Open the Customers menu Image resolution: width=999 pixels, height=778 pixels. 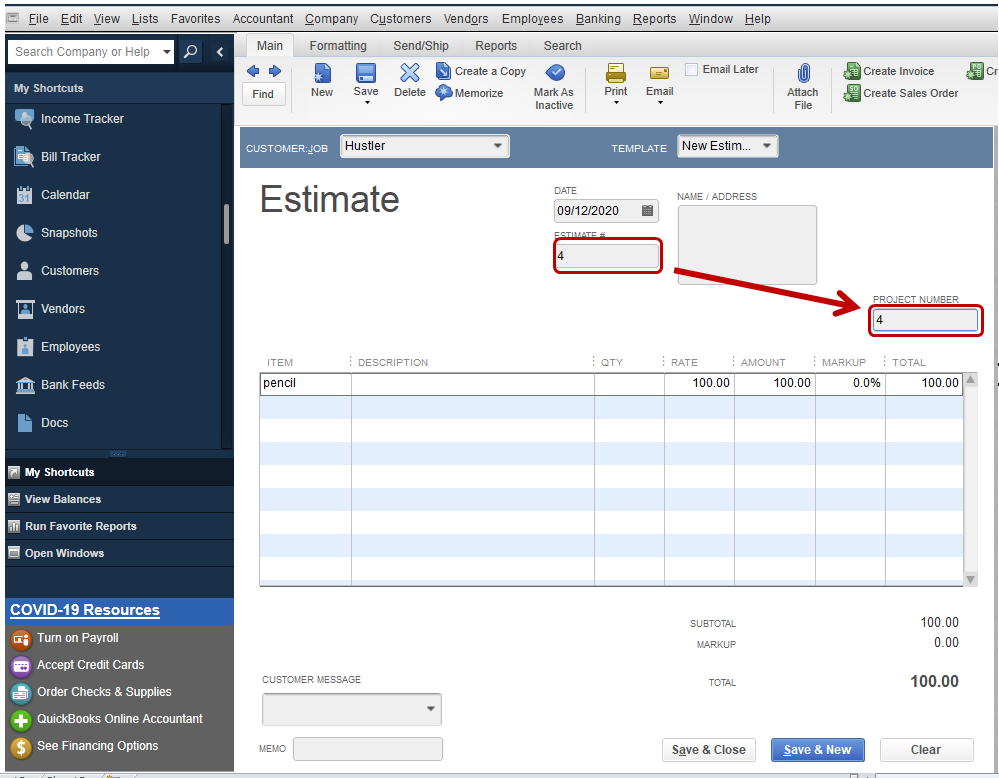pos(401,19)
